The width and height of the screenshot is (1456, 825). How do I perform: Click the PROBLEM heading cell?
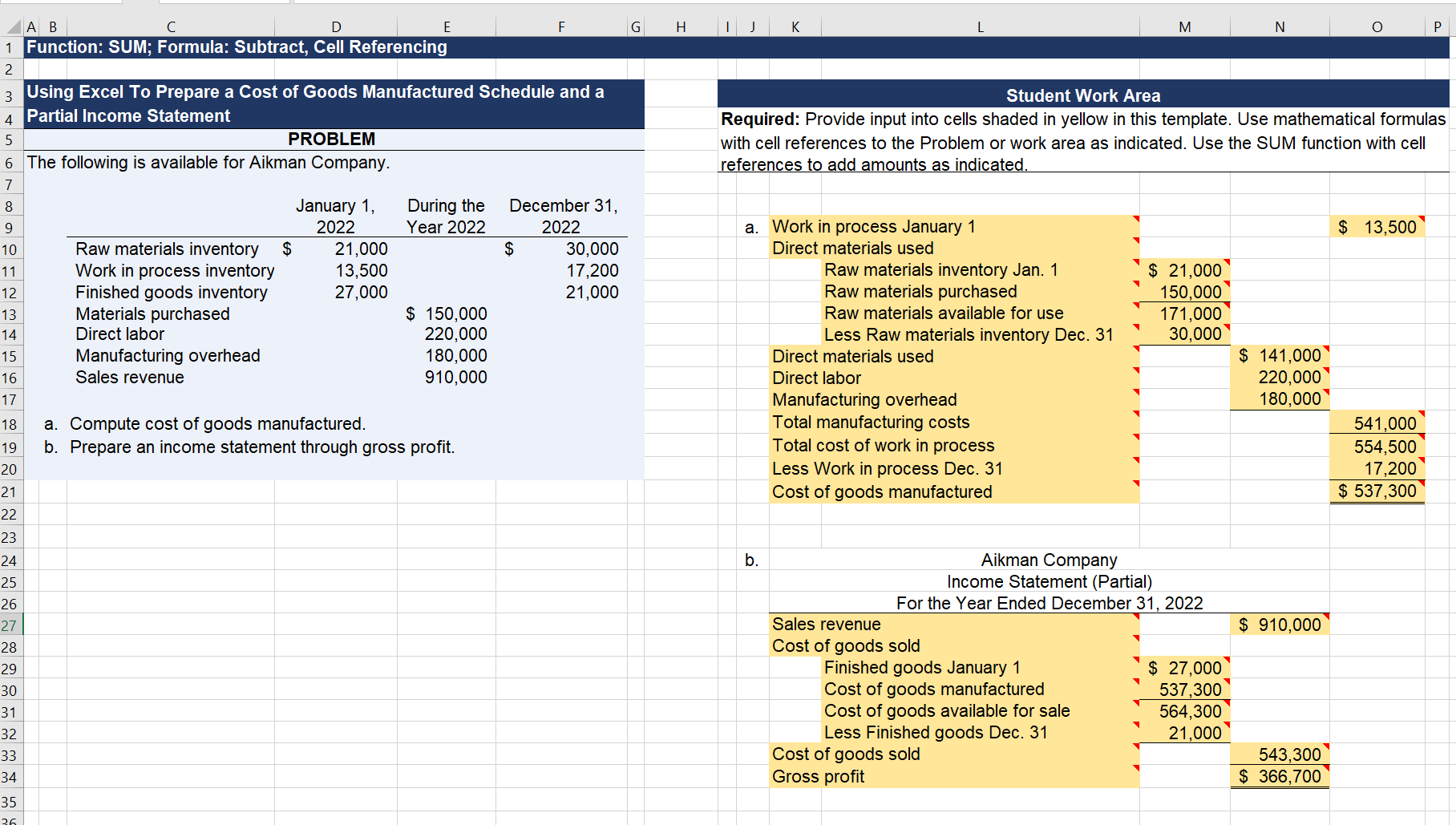[332, 138]
